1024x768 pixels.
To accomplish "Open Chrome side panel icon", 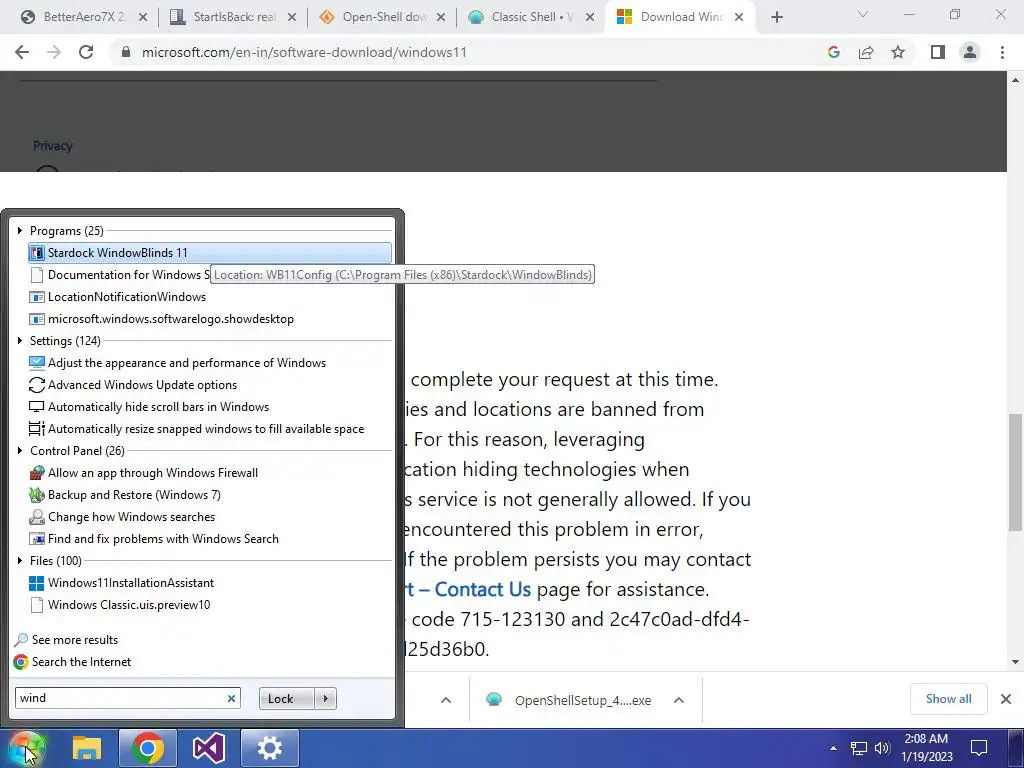I will [x=938, y=52].
